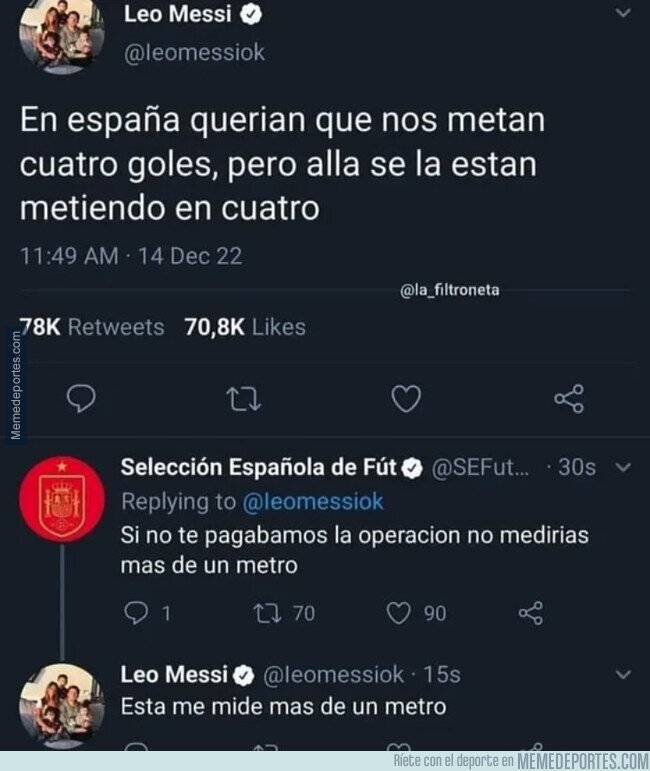This screenshot has height=771, width=650.
Task: Click the Selección Española de Fút account name
Action: pos(257,467)
